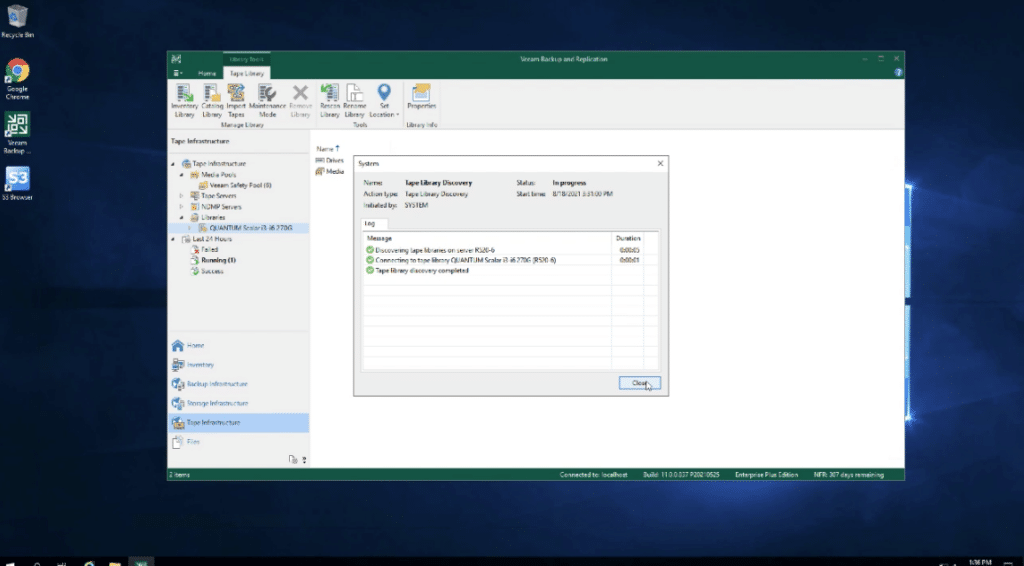Click the Inventory Library ribbon icon

point(184,101)
